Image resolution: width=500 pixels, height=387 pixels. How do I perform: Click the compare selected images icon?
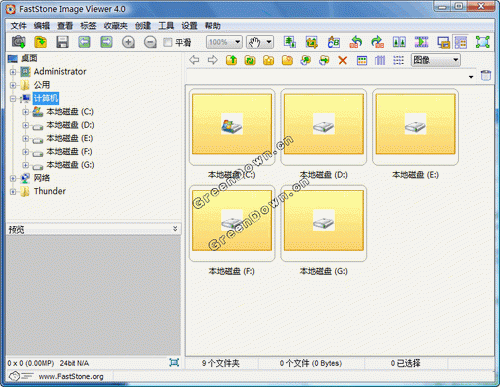(399, 42)
